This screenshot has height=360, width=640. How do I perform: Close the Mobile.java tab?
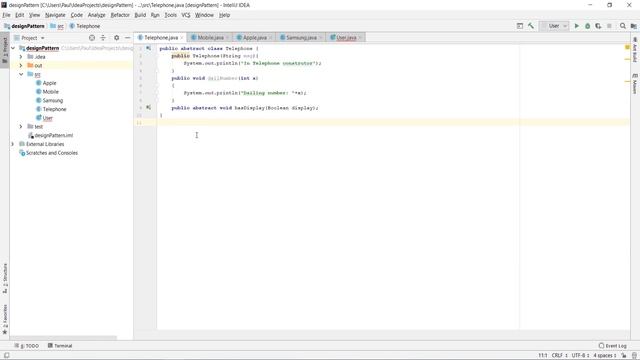click(227, 38)
